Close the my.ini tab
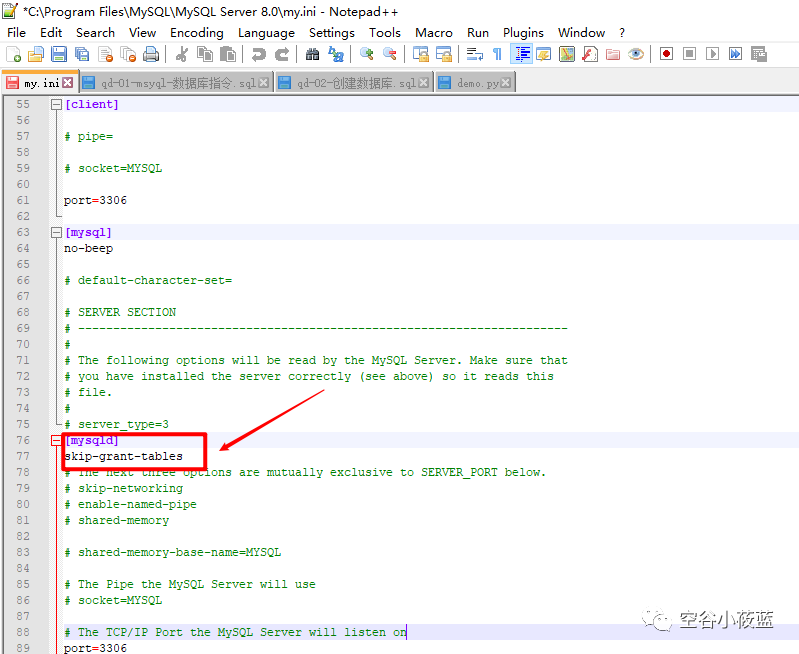799x654 pixels. [x=68, y=83]
